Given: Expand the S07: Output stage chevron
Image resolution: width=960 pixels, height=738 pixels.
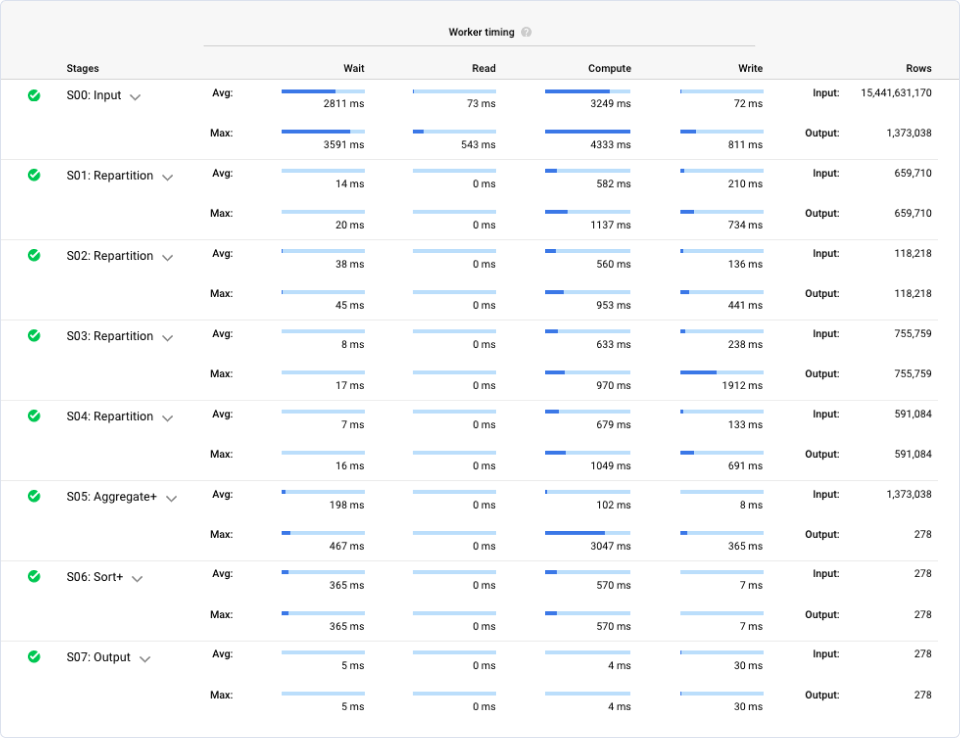Looking at the screenshot, I should pyautogui.click(x=145, y=659).
